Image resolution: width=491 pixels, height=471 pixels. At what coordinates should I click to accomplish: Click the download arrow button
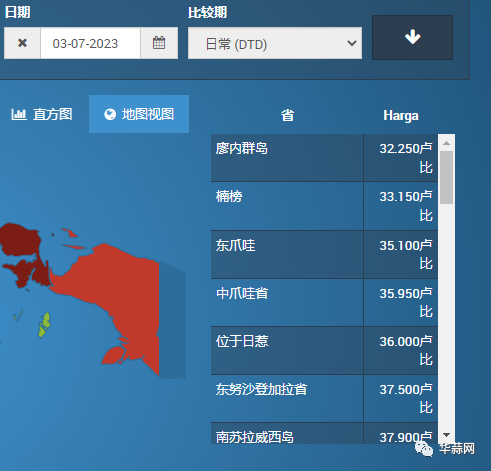[x=412, y=37]
